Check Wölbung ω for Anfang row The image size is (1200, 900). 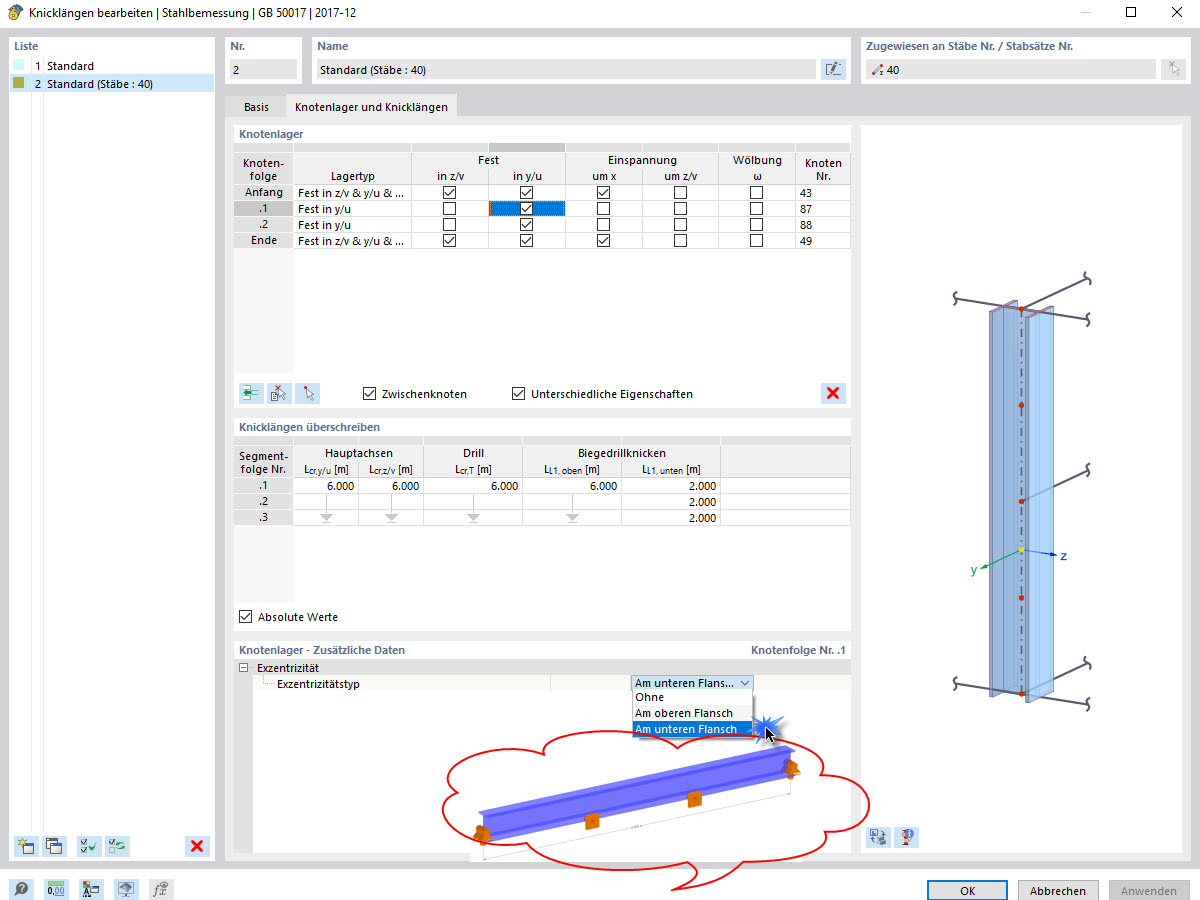tap(757, 192)
